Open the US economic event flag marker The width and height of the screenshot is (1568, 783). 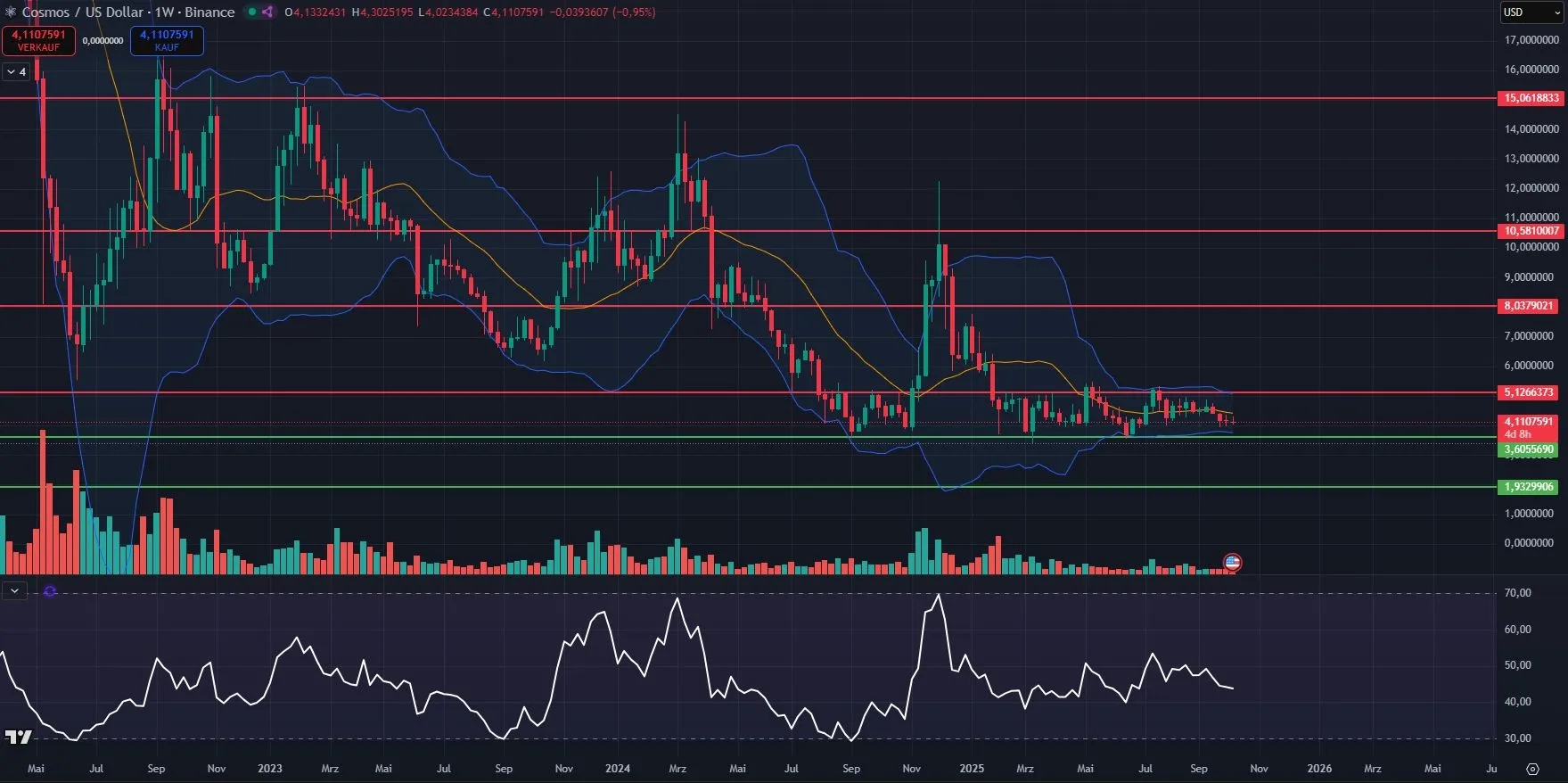1232,562
